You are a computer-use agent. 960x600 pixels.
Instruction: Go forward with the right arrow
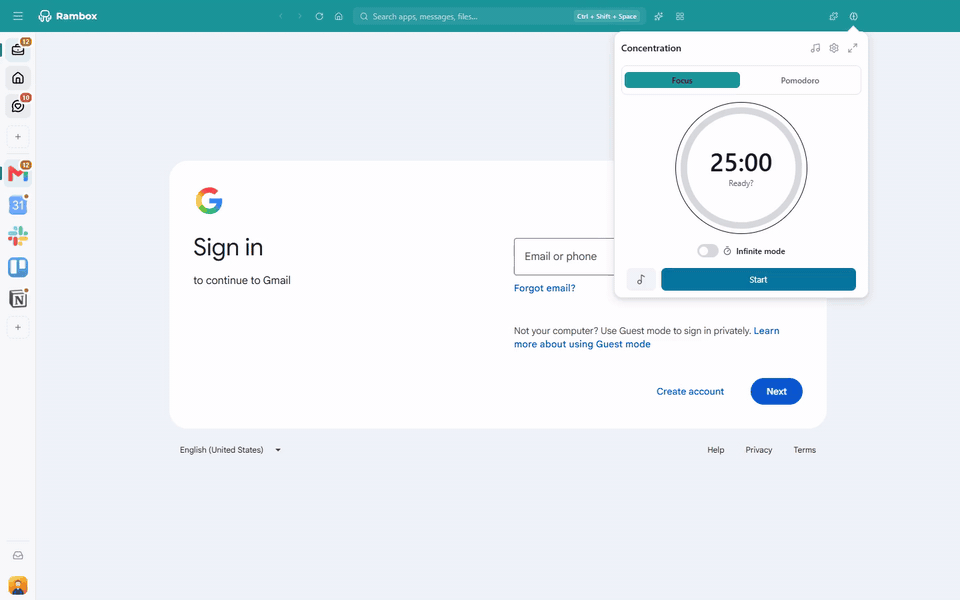300,17
